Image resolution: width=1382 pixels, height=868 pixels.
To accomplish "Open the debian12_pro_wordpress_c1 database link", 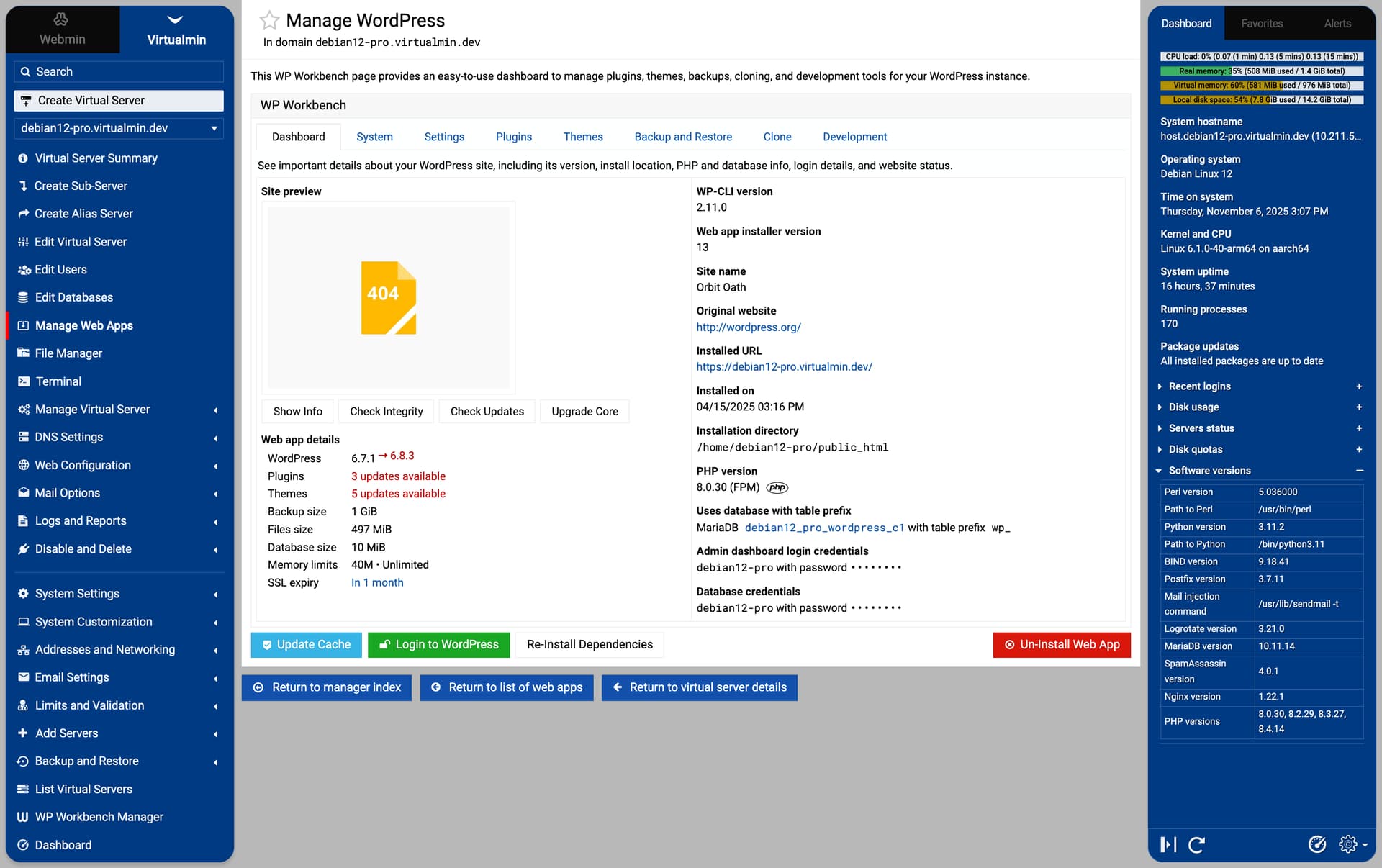I will [824, 528].
